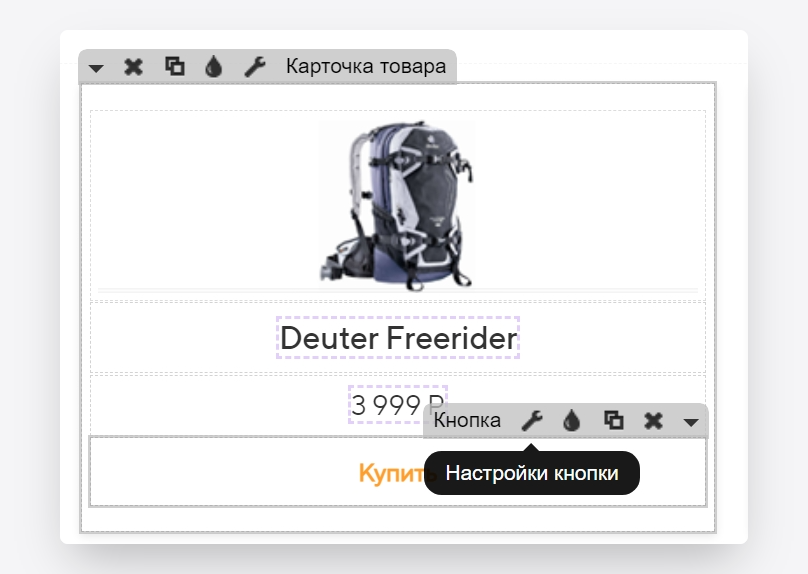
Task: Expand the Карточка товара toolbar dropdown arrow
Action: coord(96,68)
